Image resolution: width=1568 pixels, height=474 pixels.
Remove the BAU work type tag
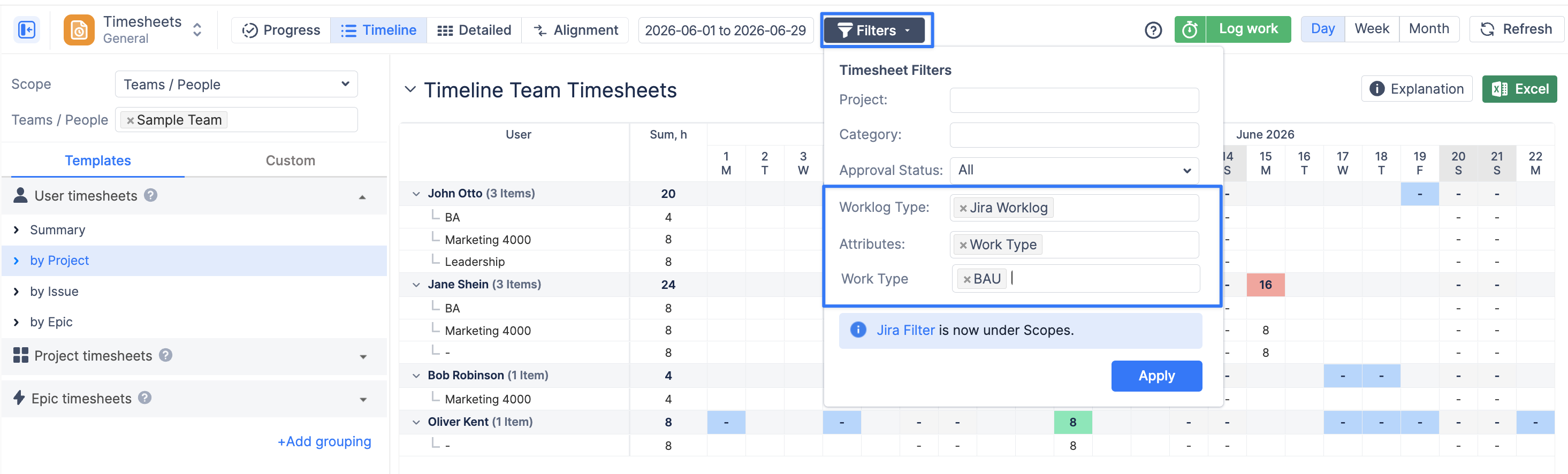[966, 279]
